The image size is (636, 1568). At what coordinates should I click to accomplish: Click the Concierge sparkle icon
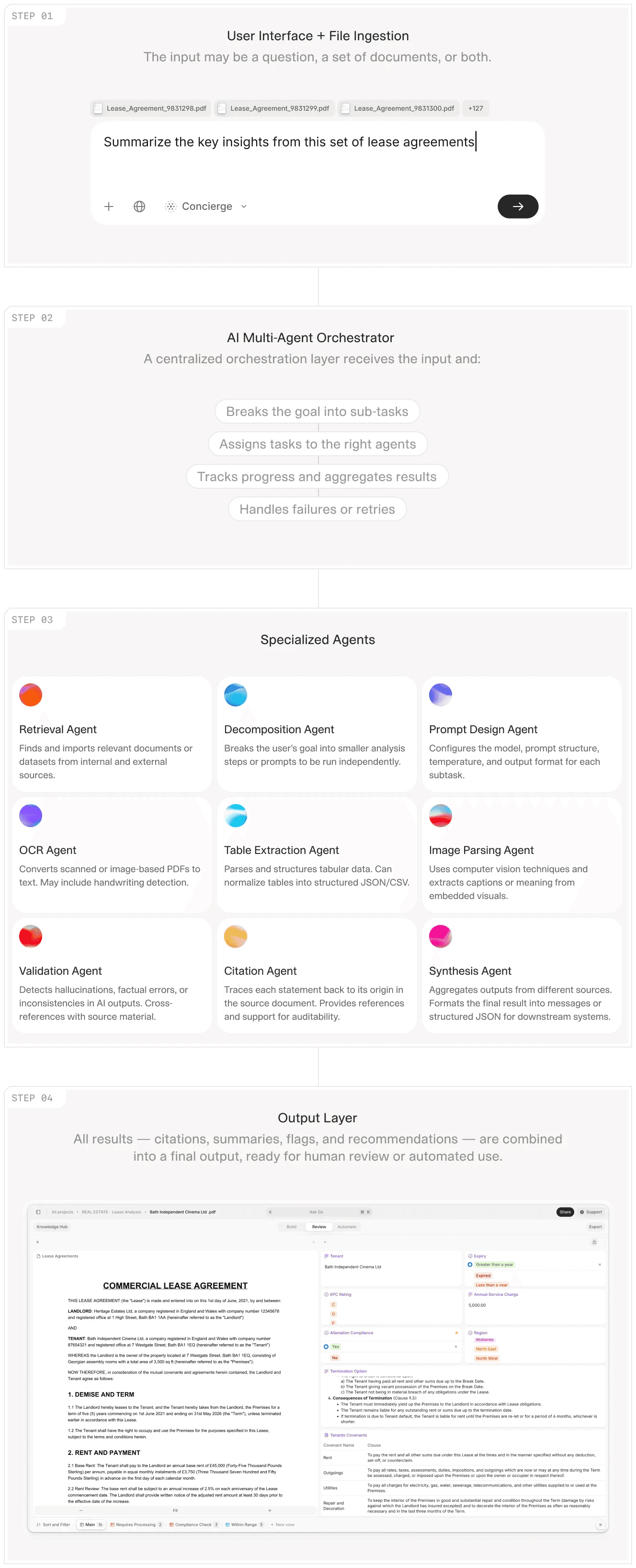(x=172, y=207)
